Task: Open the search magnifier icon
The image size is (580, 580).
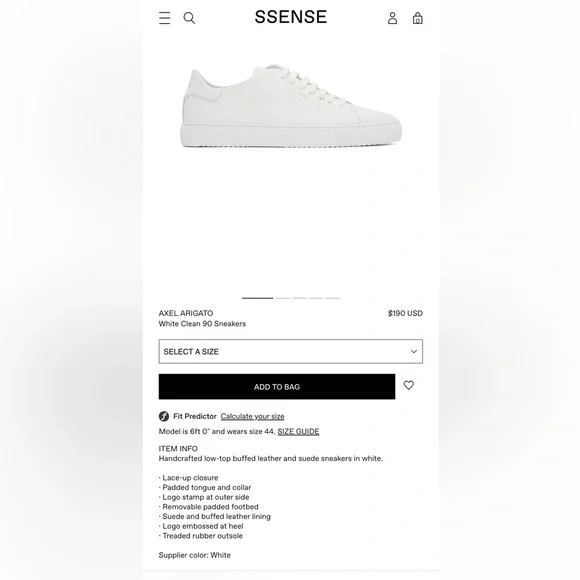Action: click(189, 18)
